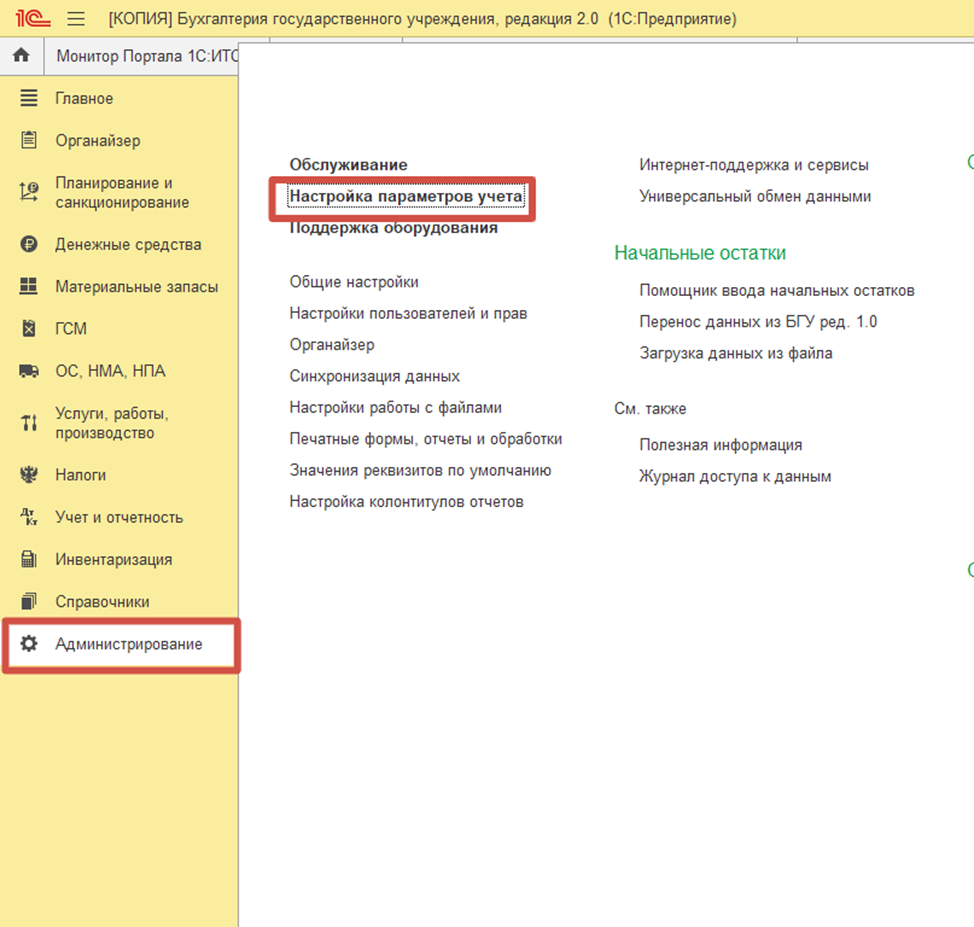Open Органайзер link in settings list
Image resolution: width=974 pixels, height=927 pixels.
coord(332,345)
